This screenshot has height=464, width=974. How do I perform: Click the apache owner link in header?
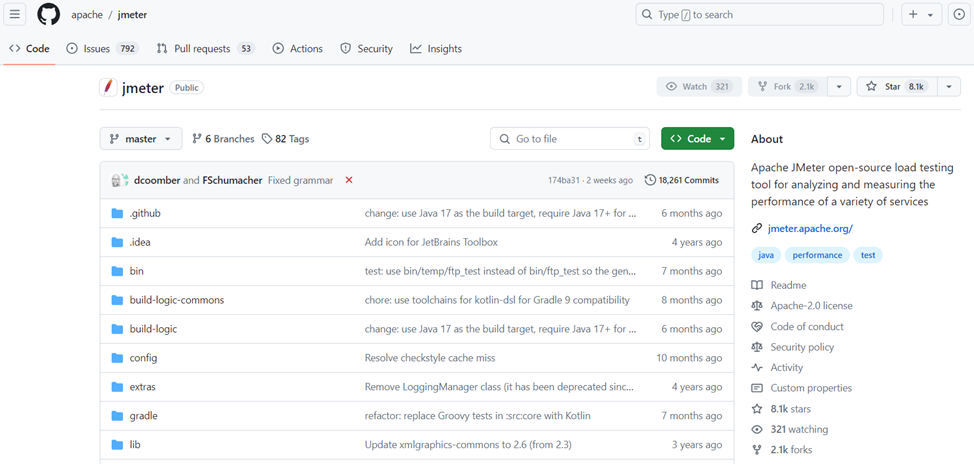[x=86, y=14]
